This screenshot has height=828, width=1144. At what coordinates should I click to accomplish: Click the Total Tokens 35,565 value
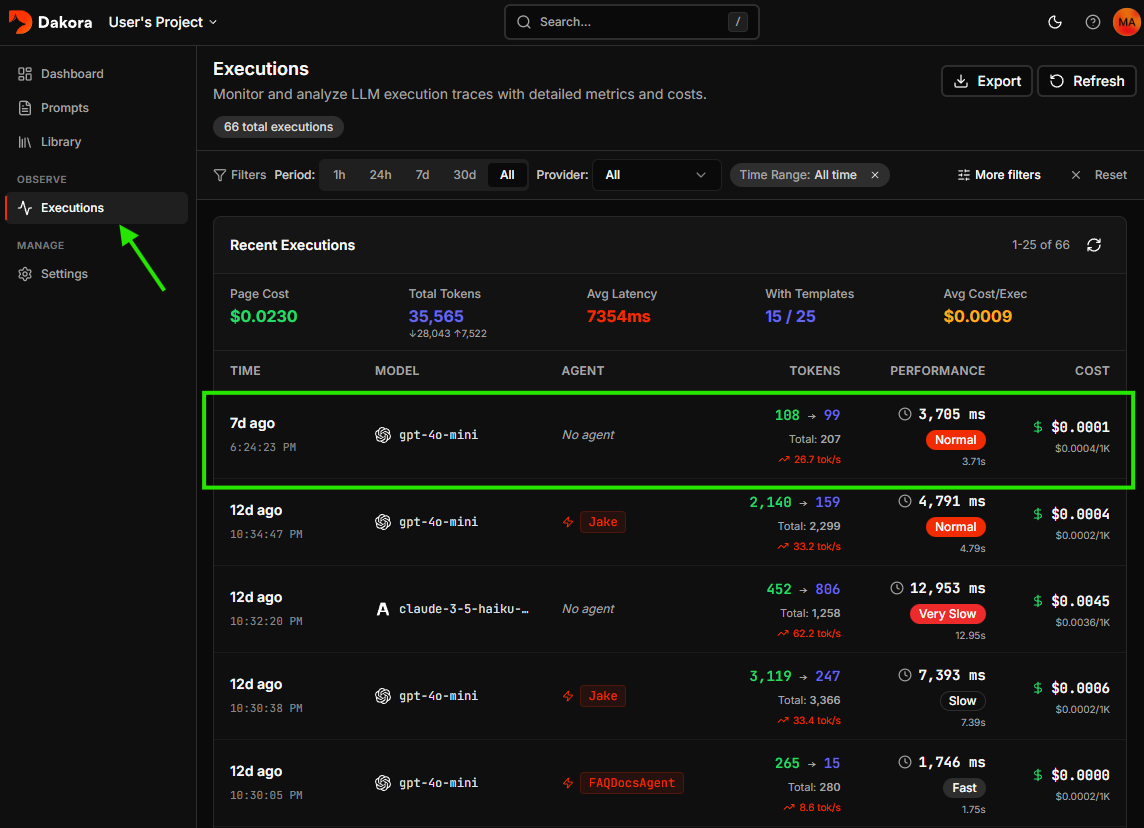pyautogui.click(x=436, y=317)
